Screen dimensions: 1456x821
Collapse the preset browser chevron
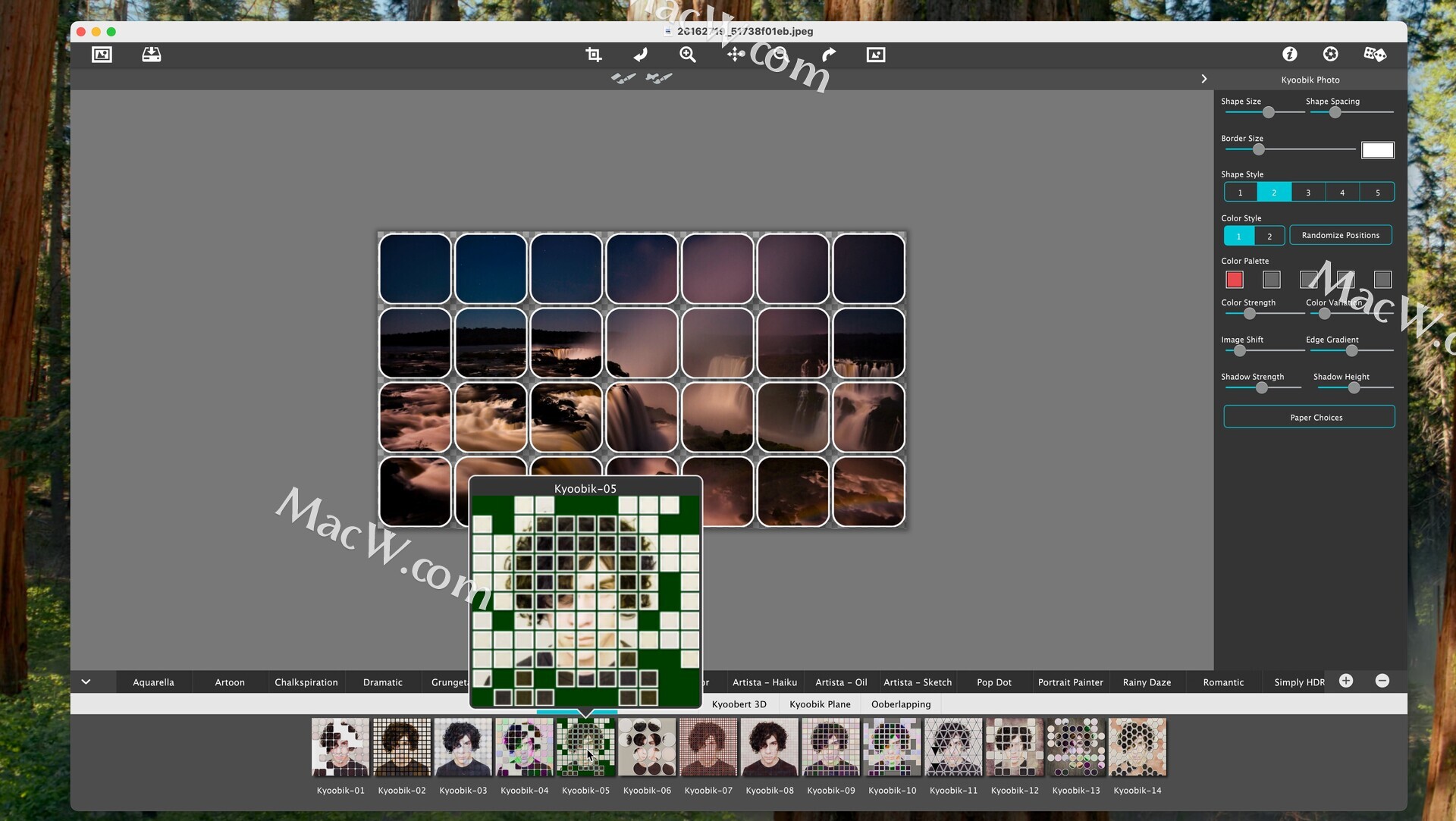pos(86,682)
